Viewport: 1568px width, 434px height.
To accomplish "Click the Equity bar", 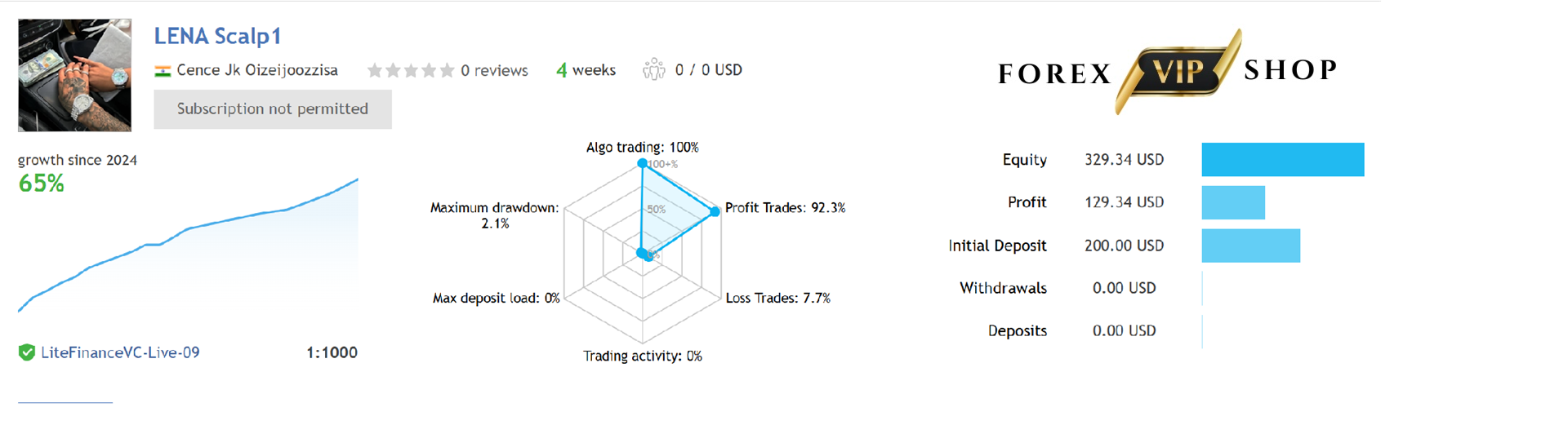I will coord(1283,160).
